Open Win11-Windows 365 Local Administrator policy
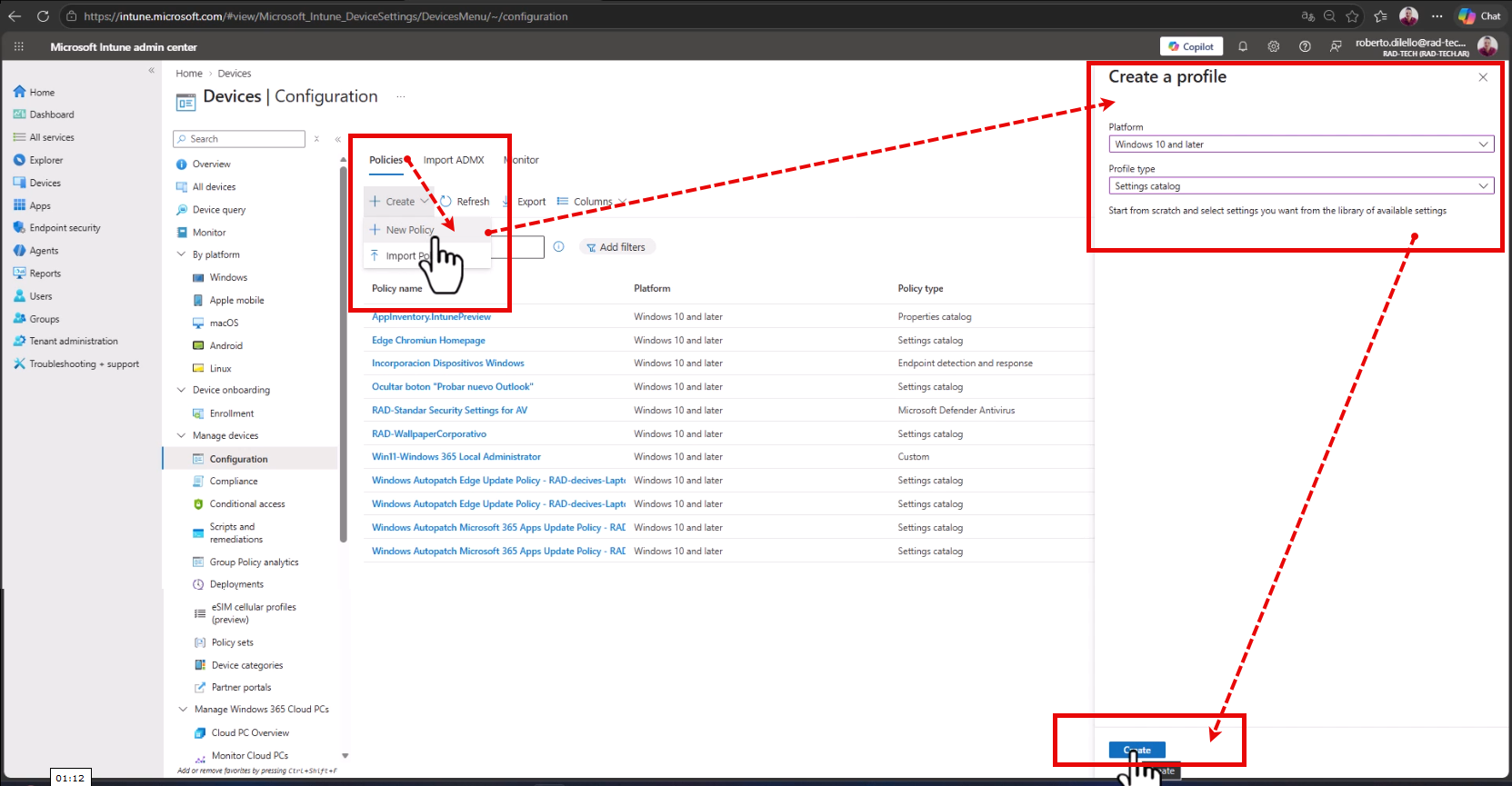This screenshot has width=1512, height=786. (x=456, y=457)
